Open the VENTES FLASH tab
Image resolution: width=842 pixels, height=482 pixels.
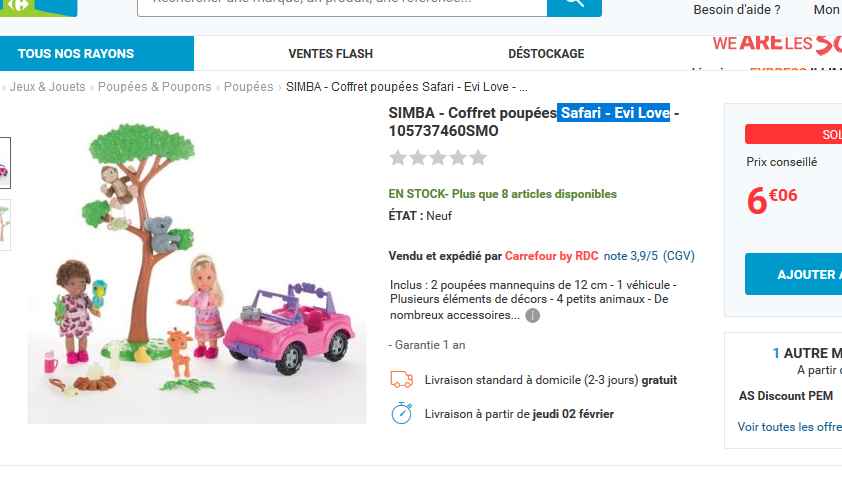click(x=330, y=54)
